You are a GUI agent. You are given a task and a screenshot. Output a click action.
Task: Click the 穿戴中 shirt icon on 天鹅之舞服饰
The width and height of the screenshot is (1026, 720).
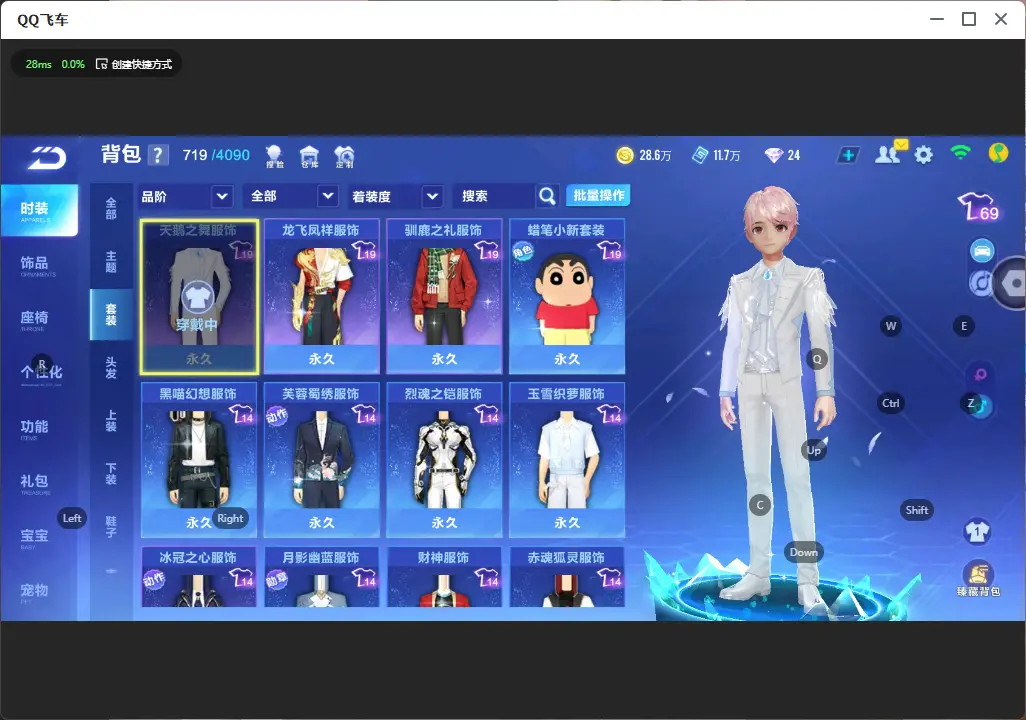(197, 298)
